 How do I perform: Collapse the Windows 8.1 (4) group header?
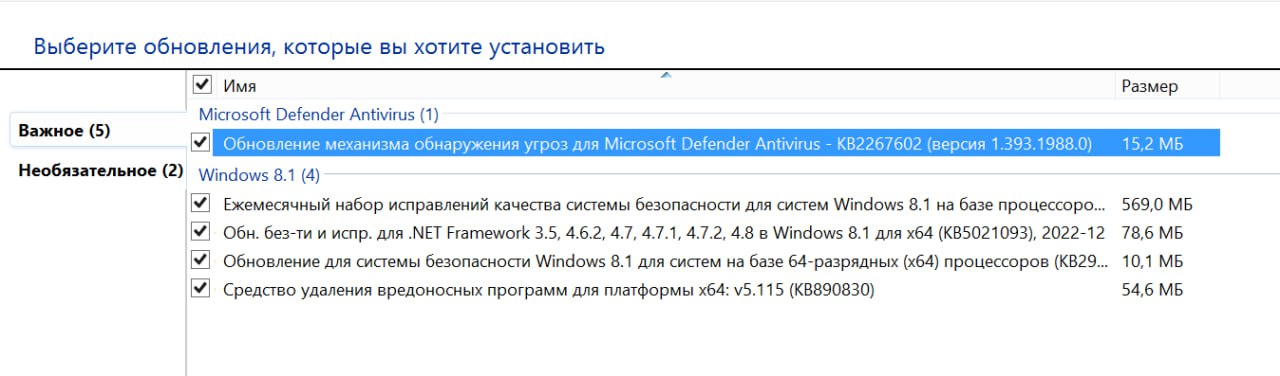coord(259,175)
